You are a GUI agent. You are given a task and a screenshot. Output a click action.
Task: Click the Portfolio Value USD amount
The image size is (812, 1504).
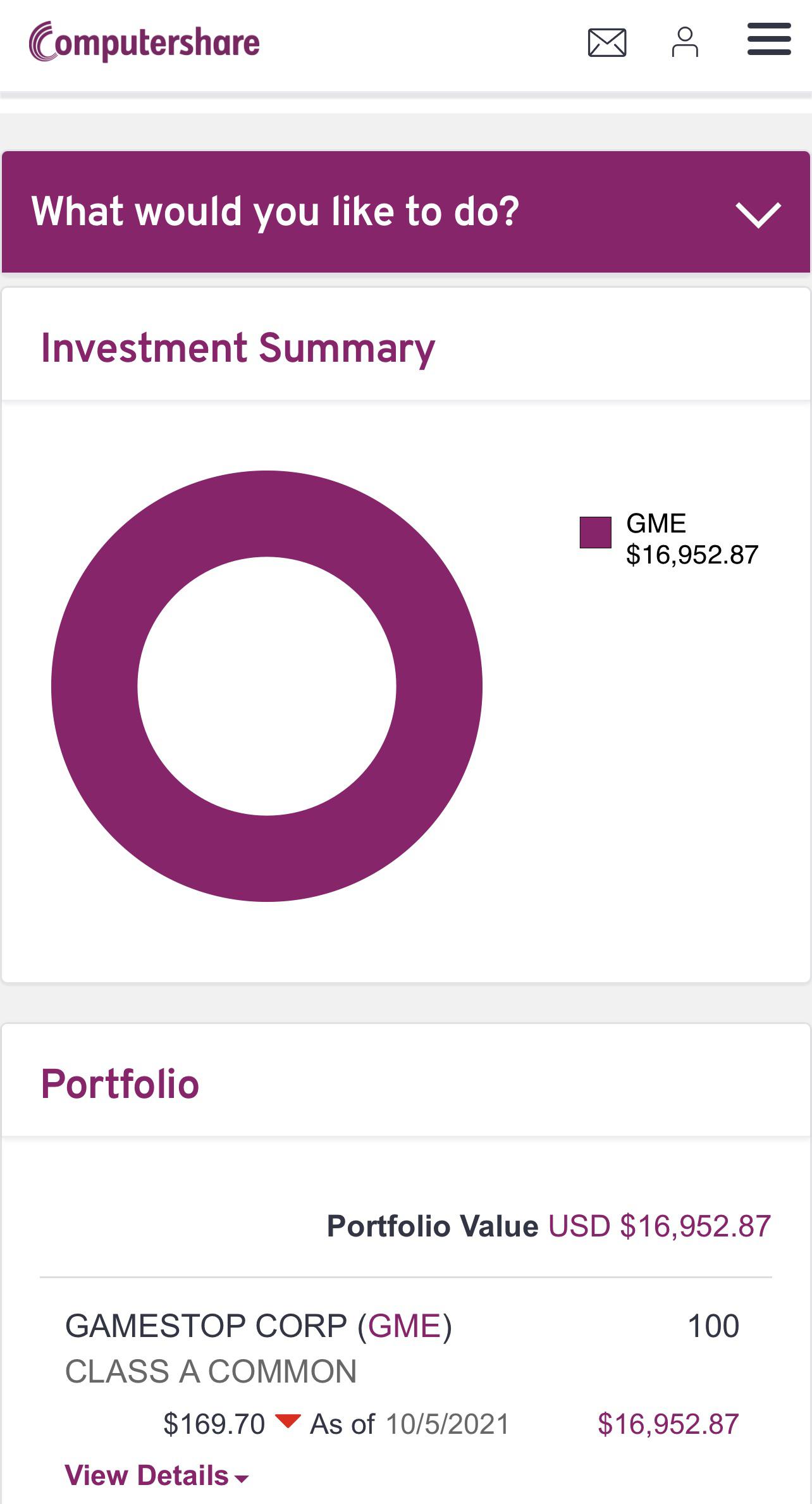tap(660, 1226)
